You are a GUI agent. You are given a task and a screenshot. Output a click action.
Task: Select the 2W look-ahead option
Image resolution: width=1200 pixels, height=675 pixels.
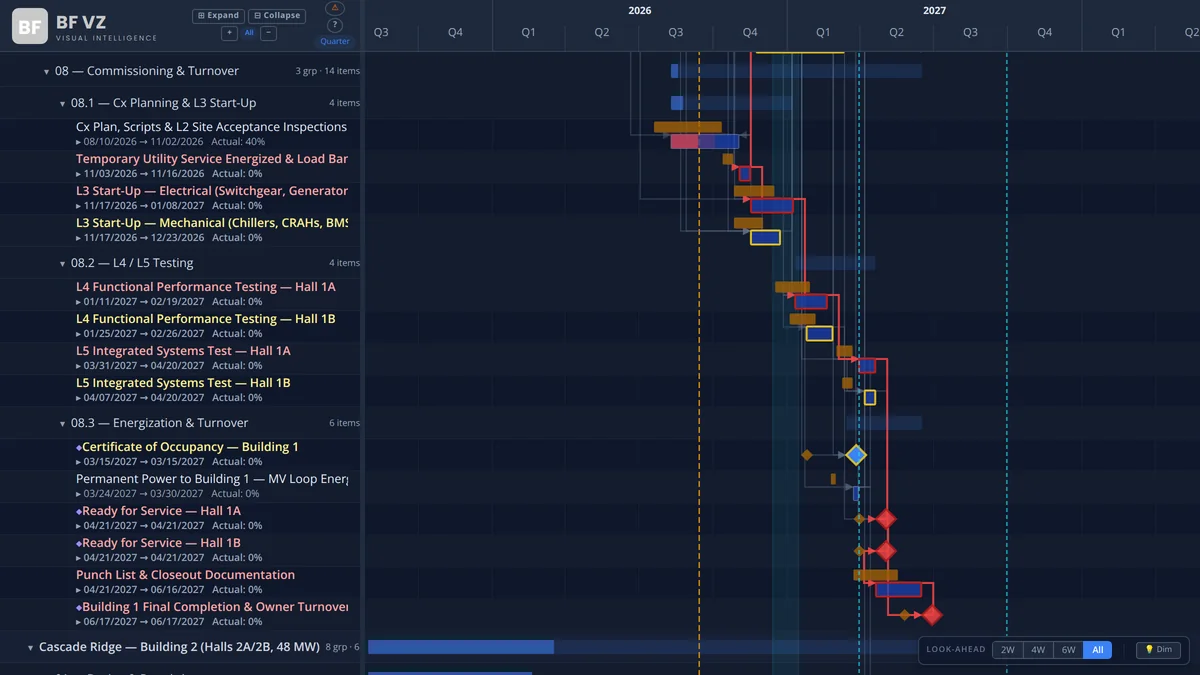(x=1008, y=650)
